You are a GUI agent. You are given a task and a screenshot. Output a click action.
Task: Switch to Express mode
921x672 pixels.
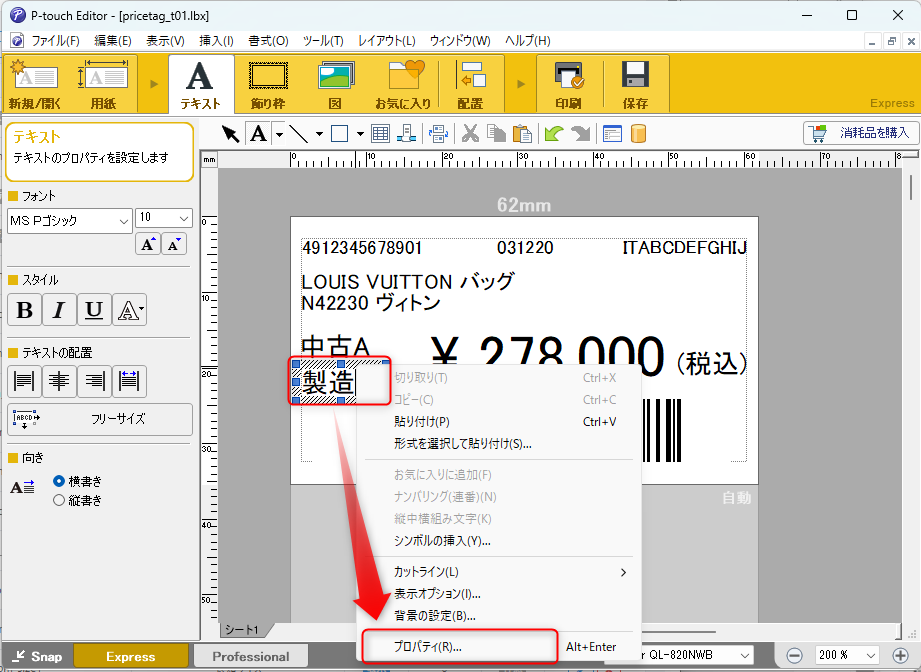coord(130,656)
